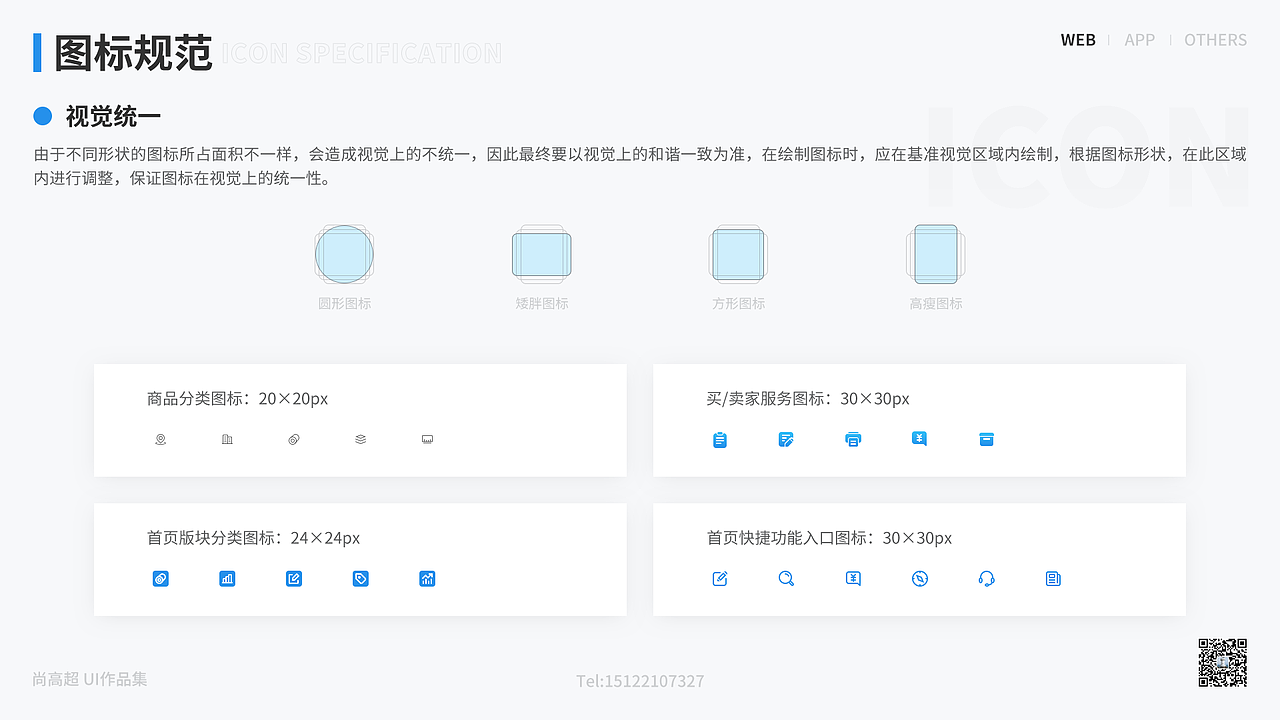Select the clipboard order icon in buyer services
1280x720 pixels.
click(x=720, y=439)
